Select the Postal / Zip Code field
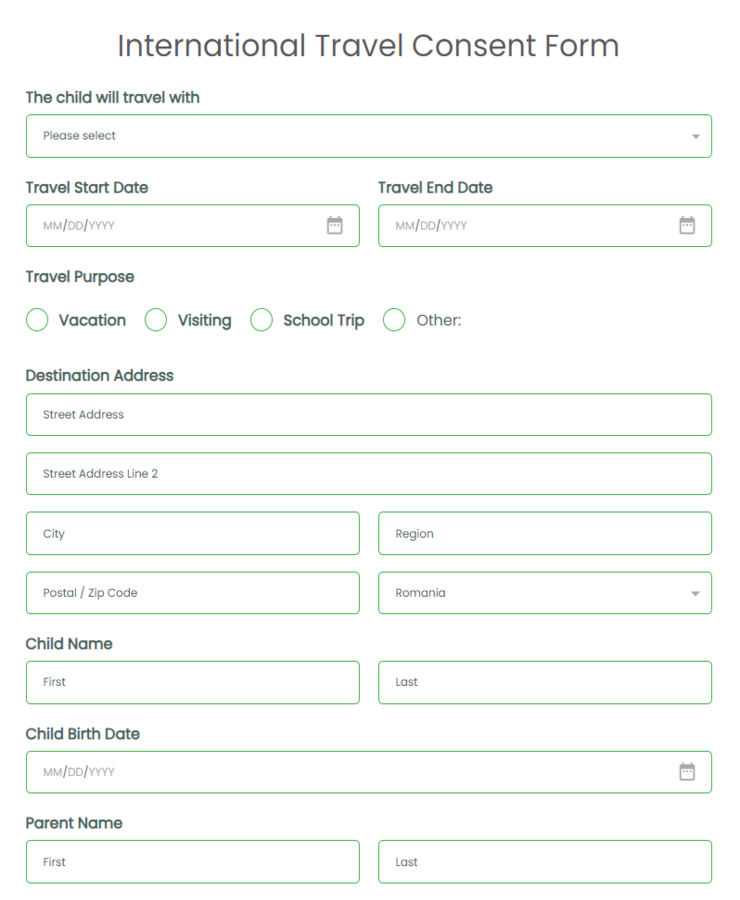Viewport: 740px width, 900px height. tap(192, 592)
